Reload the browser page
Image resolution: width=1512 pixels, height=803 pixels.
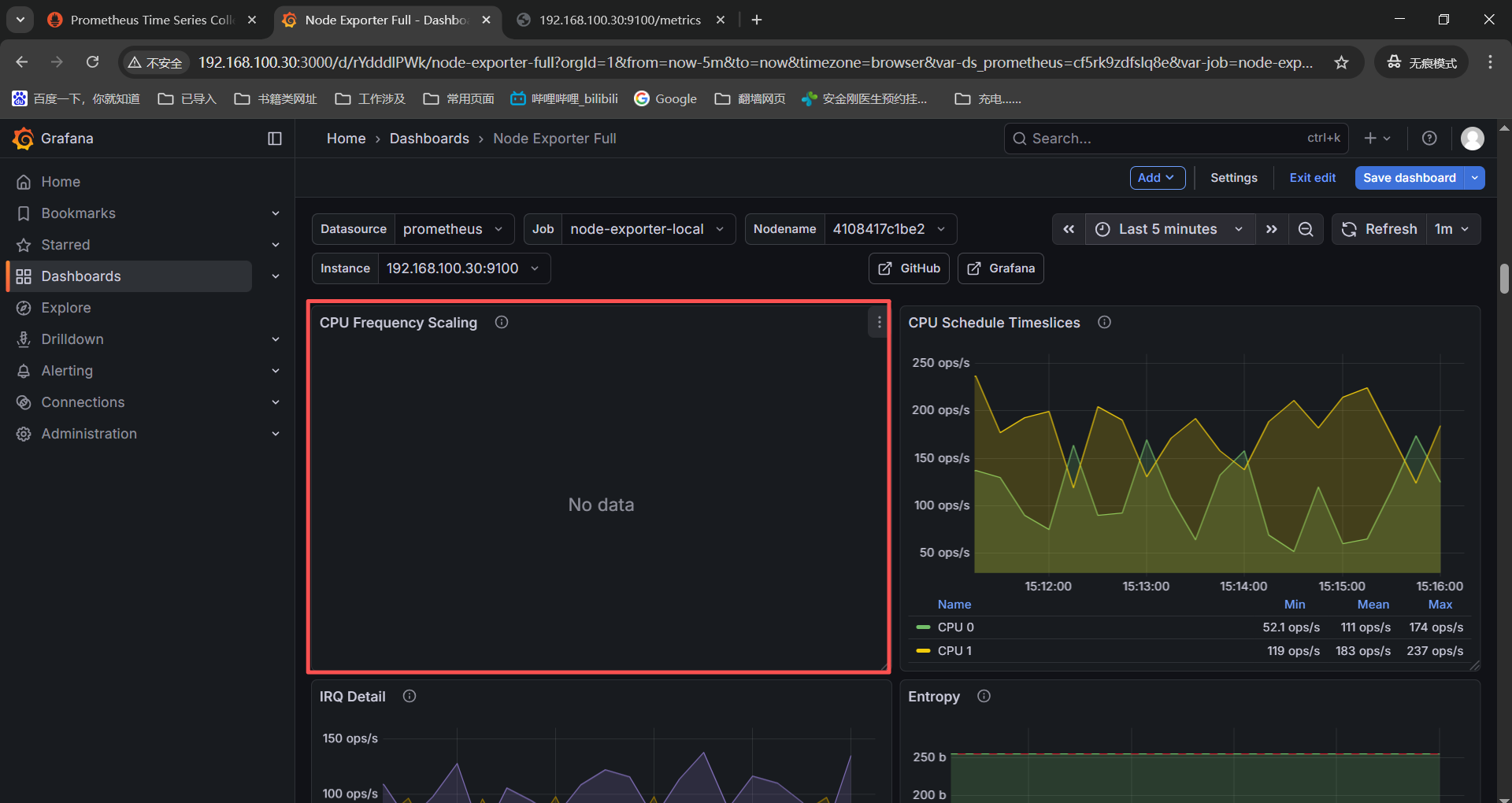pyautogui.click(x=93, y=62)
